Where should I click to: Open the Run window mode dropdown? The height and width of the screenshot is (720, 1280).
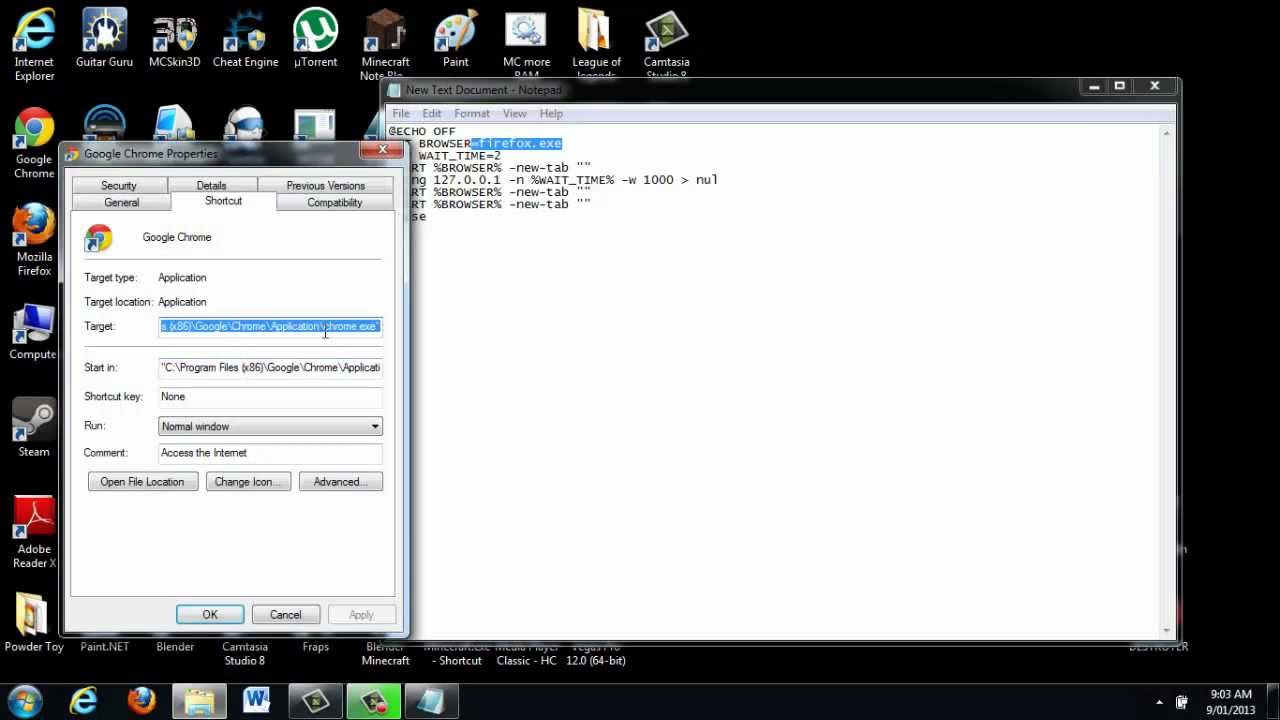270,427
